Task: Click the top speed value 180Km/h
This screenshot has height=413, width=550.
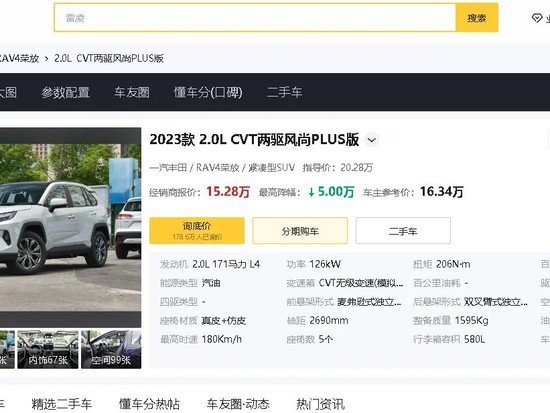Action: point(221,340)
